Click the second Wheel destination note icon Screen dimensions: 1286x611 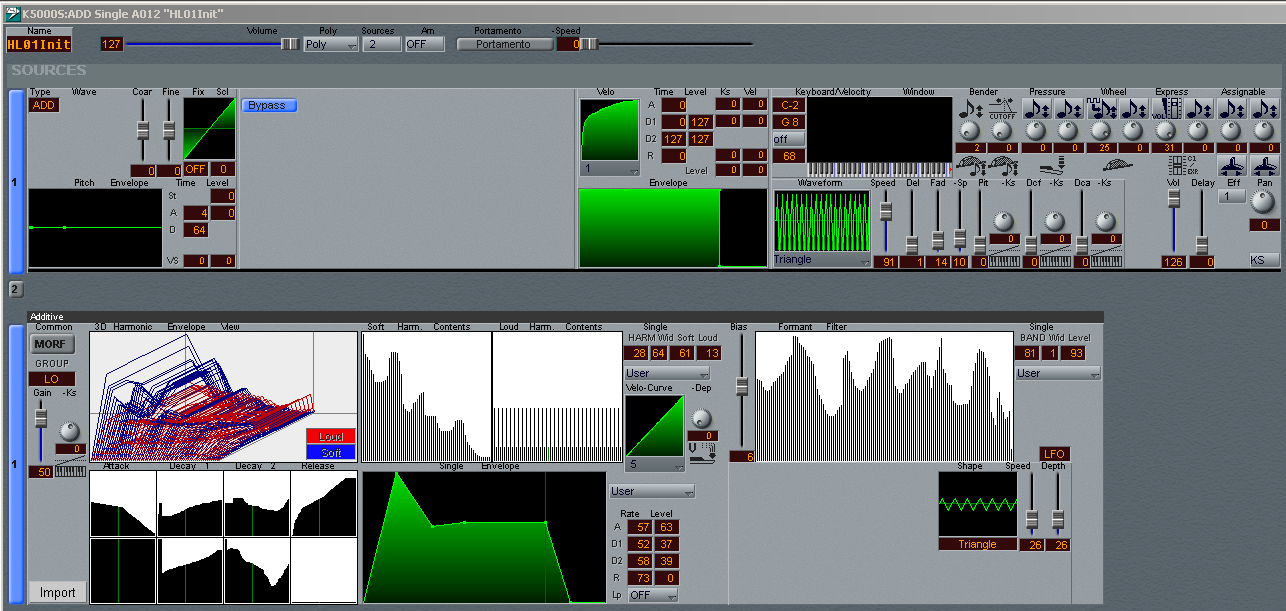1133,108
